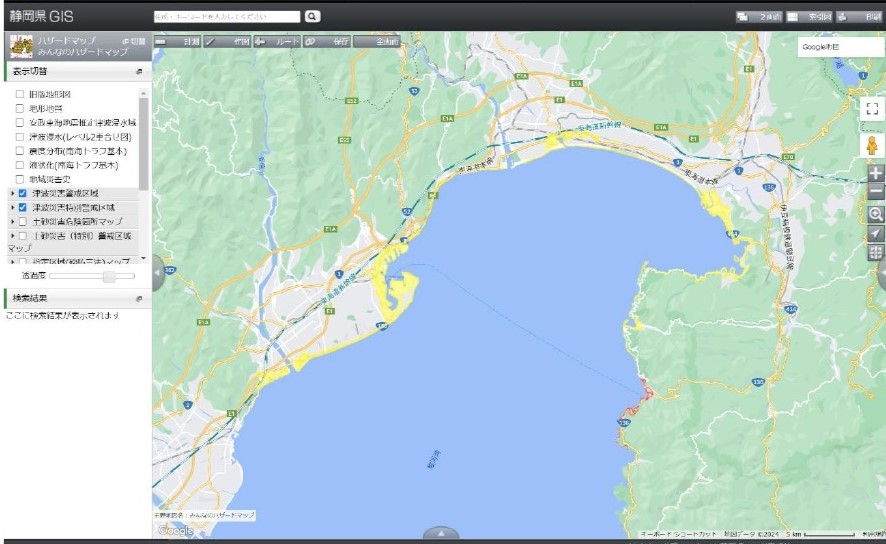The width and height of the screenshot is (886, 544).
Task: Show the 索引図 index map
Action: [809, 17]
